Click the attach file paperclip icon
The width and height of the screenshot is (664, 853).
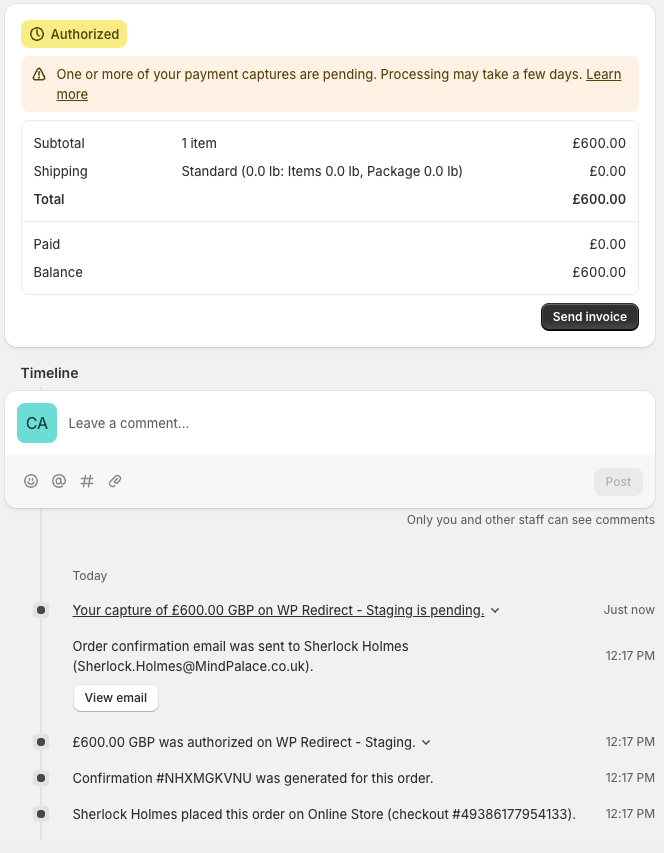(115, 481)
